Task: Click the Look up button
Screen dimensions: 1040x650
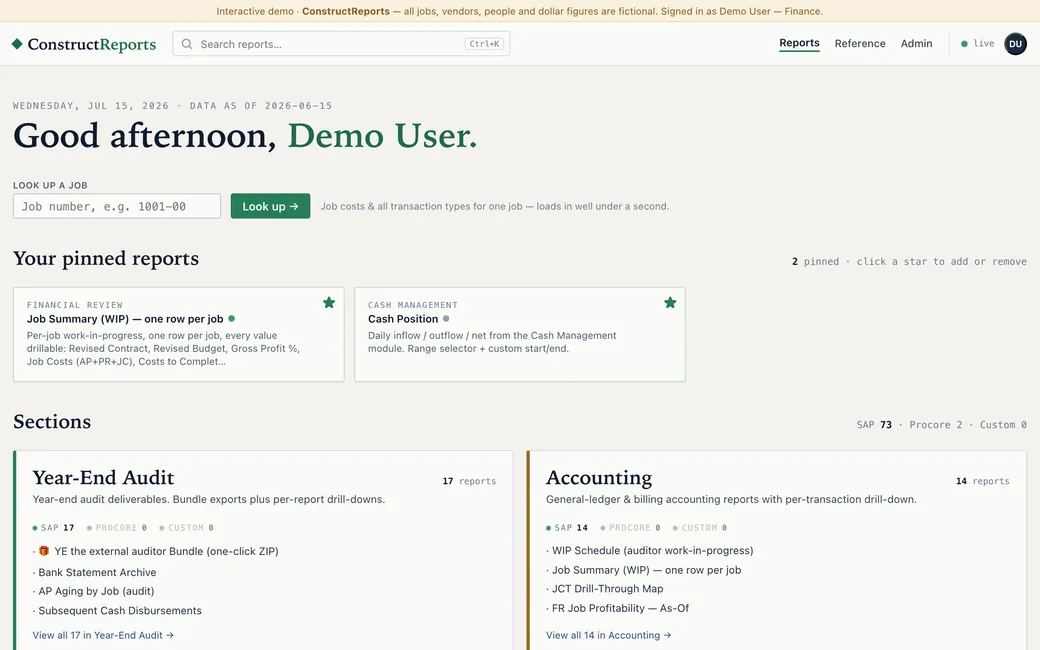Action: tap(270, 206)
